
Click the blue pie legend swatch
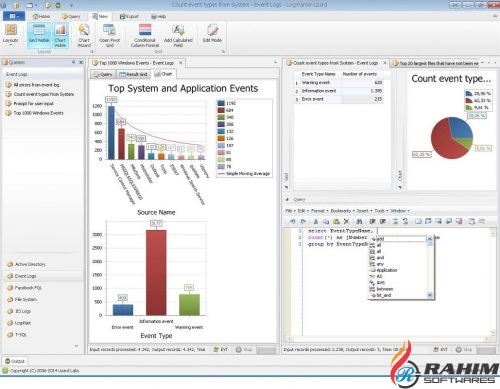click(469, 94)
